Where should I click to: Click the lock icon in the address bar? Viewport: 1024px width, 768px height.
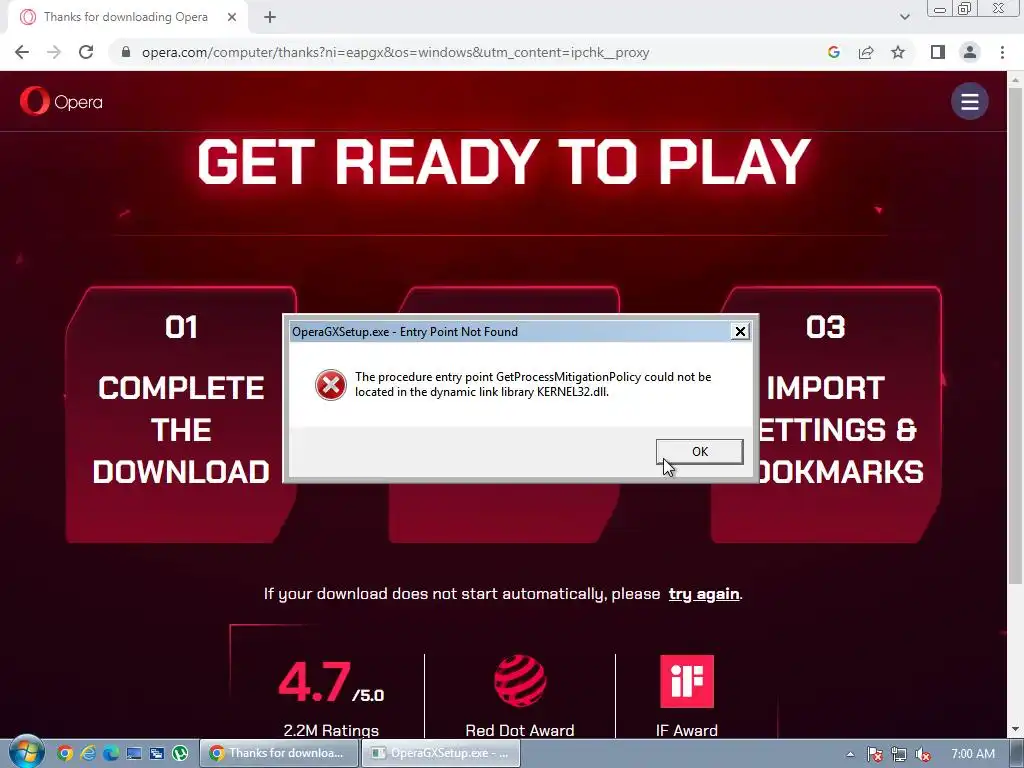click(x=126, y=52)
